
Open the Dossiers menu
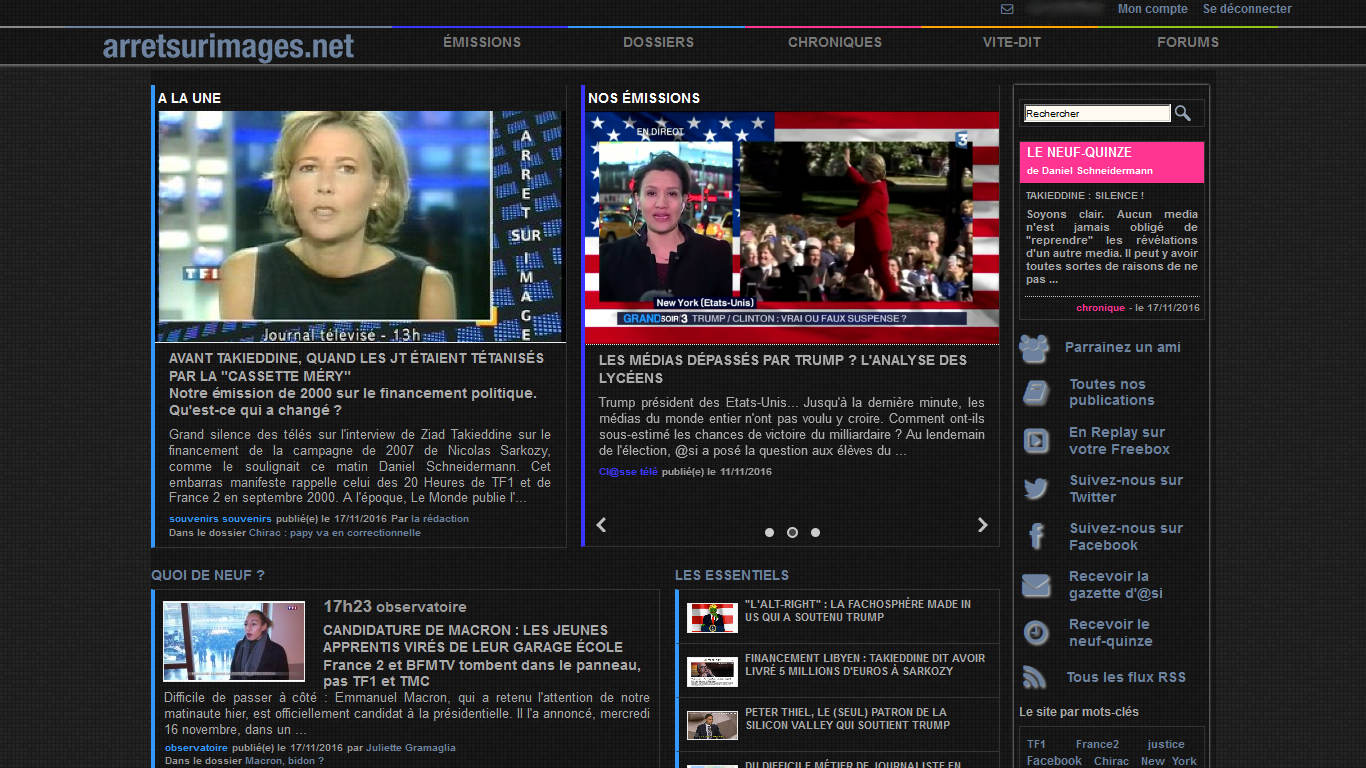pos(658,42)
